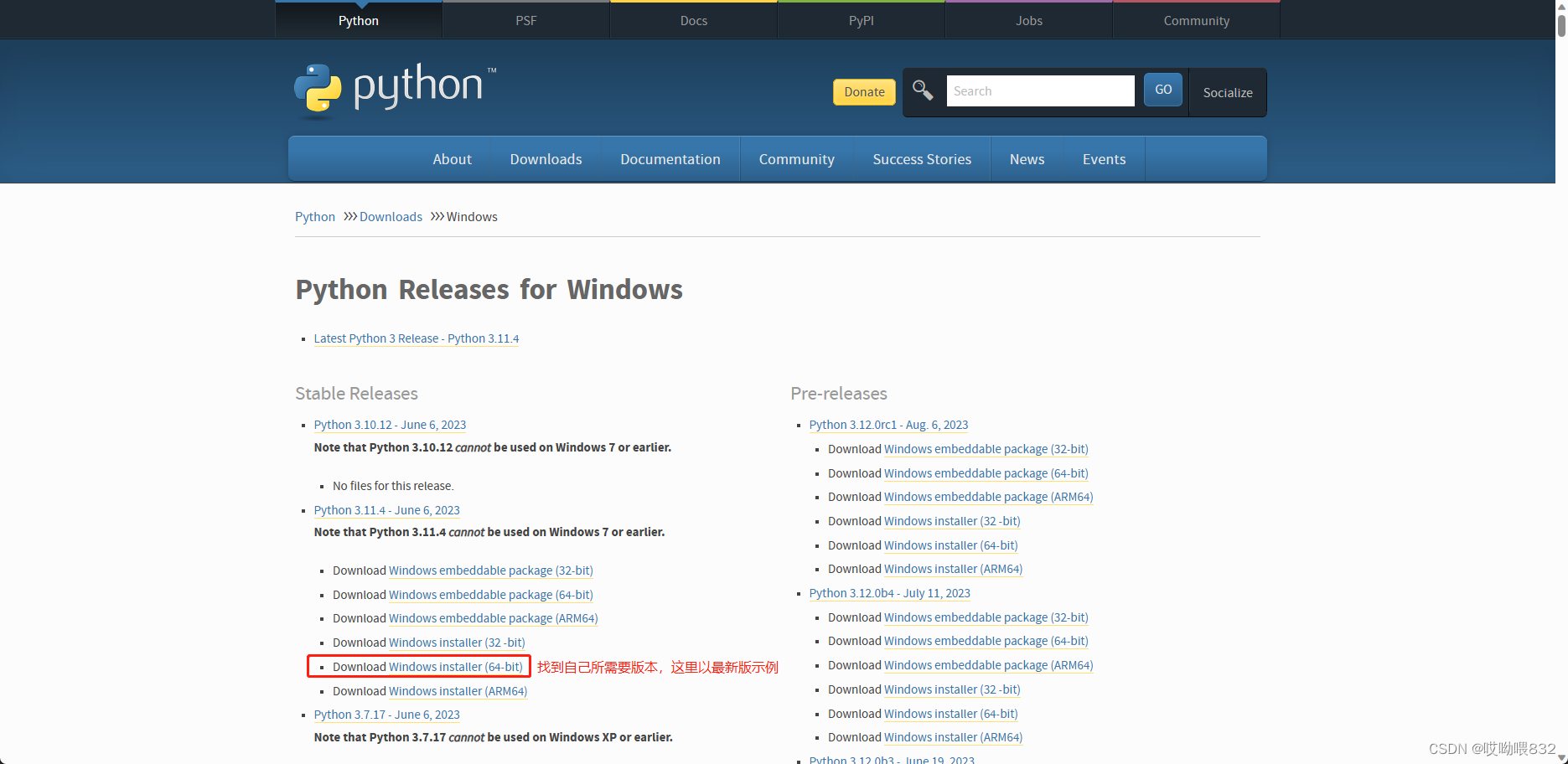
Task: Download 3.11.4 Windows installer (32-bit)
Action: 457,643
